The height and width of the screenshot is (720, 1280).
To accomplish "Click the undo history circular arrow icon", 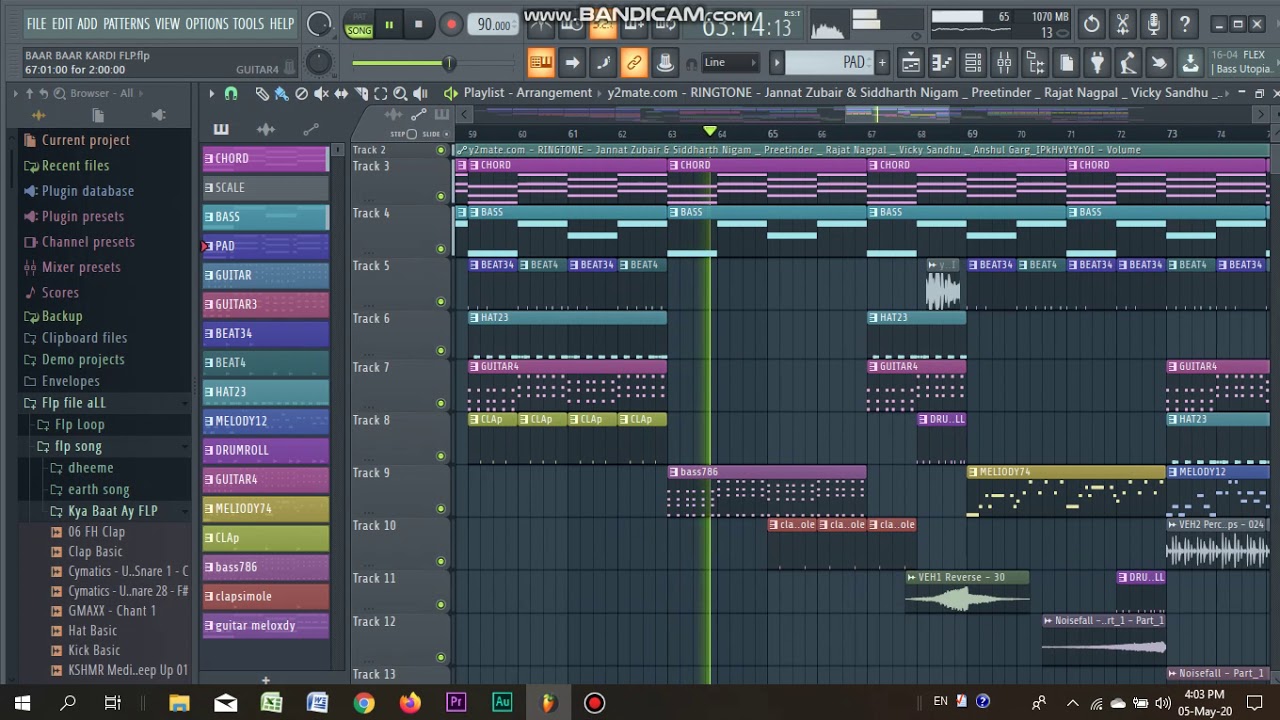I will (x=1092, y=24).
